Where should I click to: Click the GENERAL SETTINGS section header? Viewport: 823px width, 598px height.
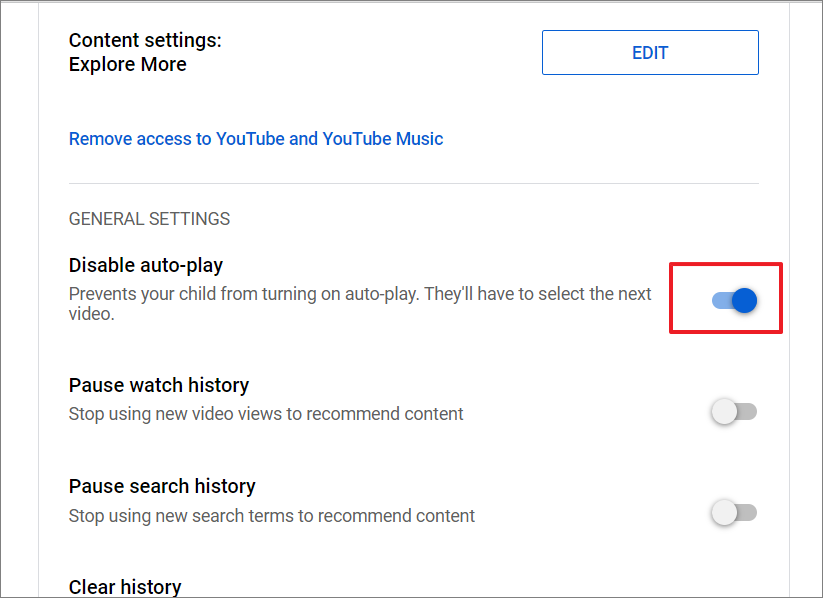(150, 218)
